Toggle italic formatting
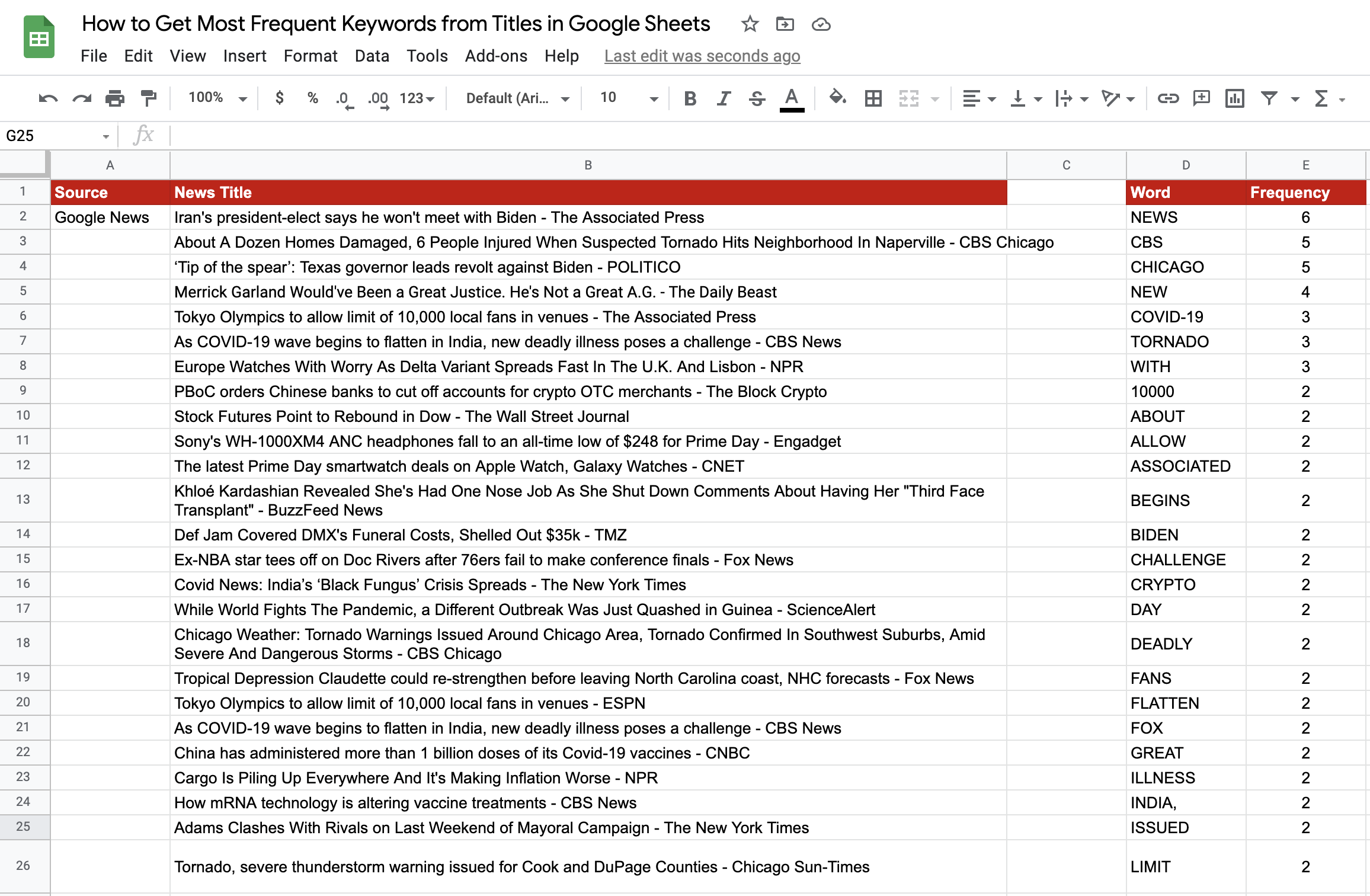This screenshot has width=1370, height=896. (723, 98)
